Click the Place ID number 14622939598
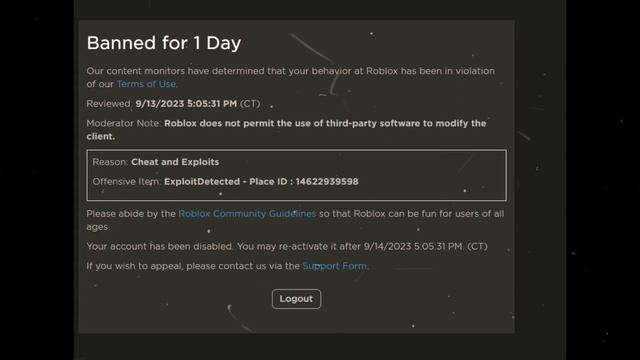This screenshot has width=640, height=360. 327,182
